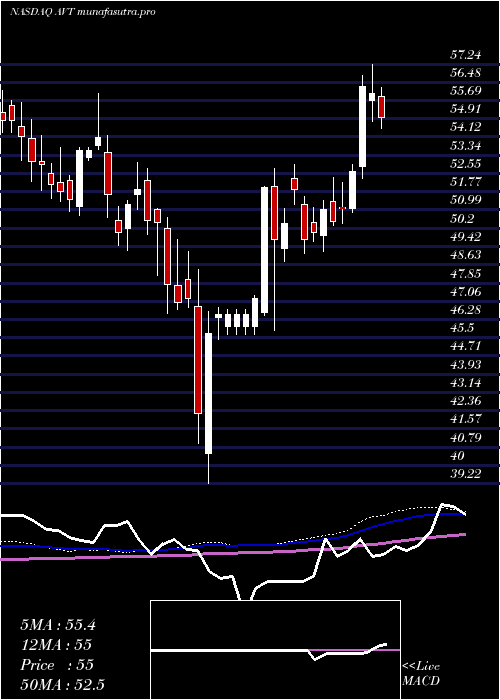Viewport: 500px width, 700px height.
Task: Select the 5MA : 55.4 readout
Action: click(58, 625)
